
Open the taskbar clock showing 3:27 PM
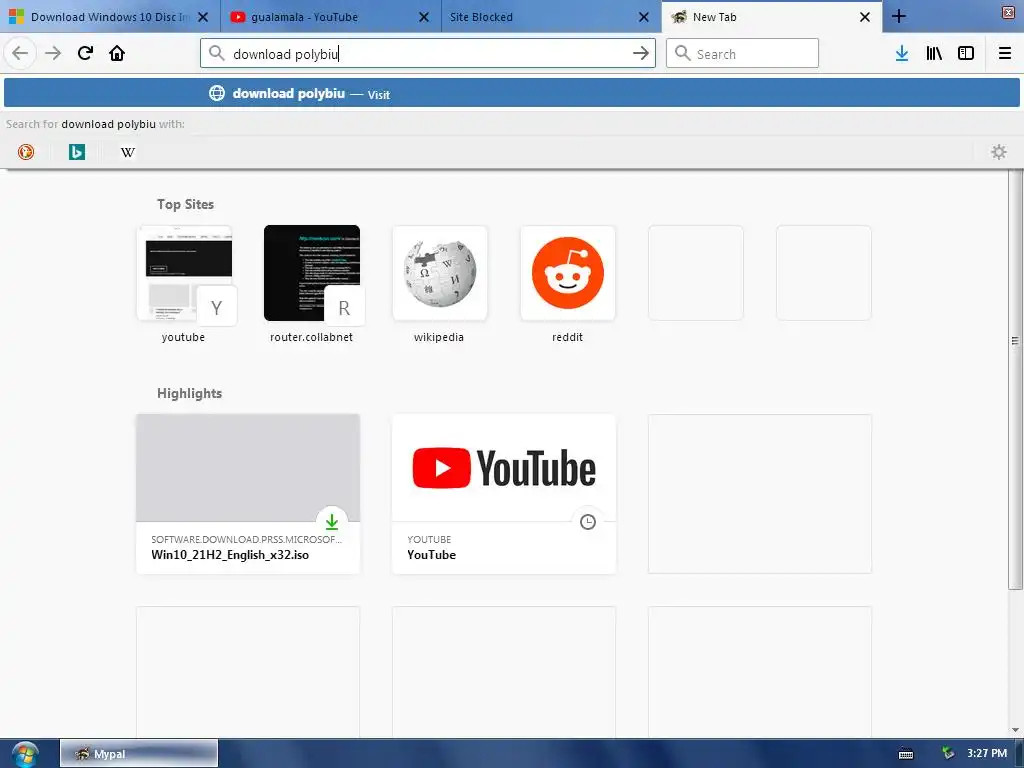pyautogui.click(x=987, y=753)
